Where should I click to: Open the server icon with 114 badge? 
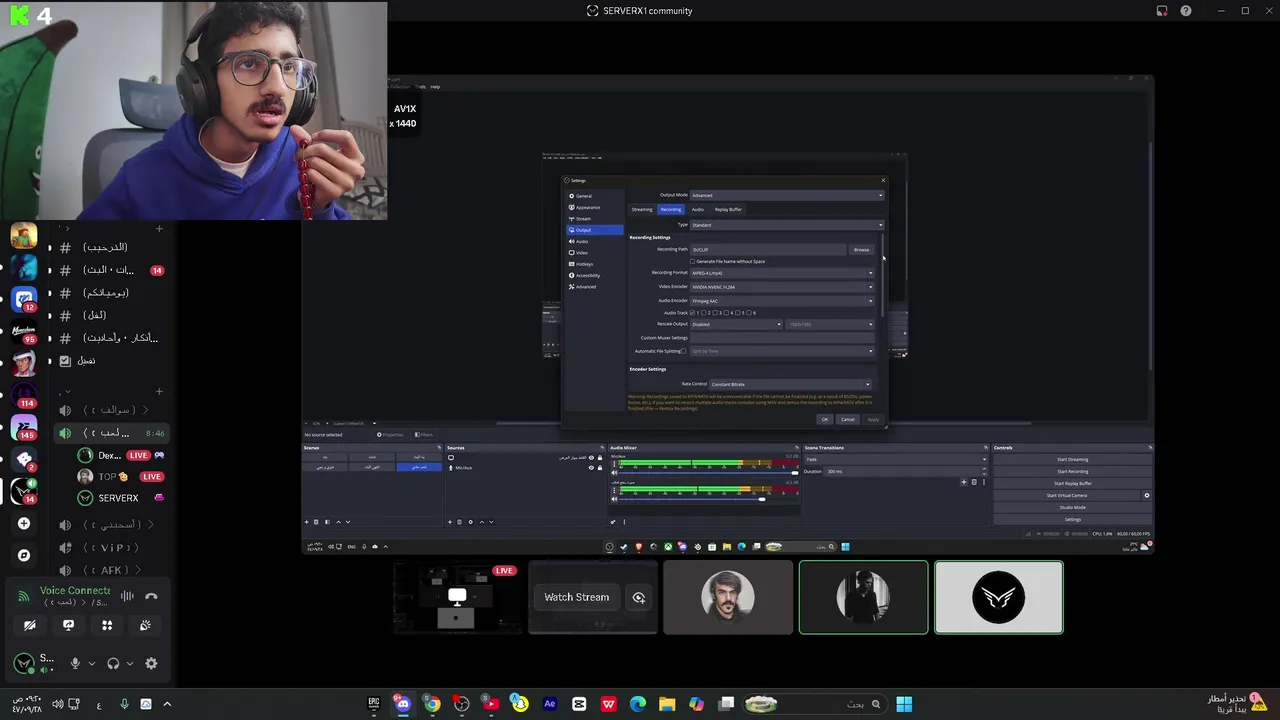pos(24,395)
